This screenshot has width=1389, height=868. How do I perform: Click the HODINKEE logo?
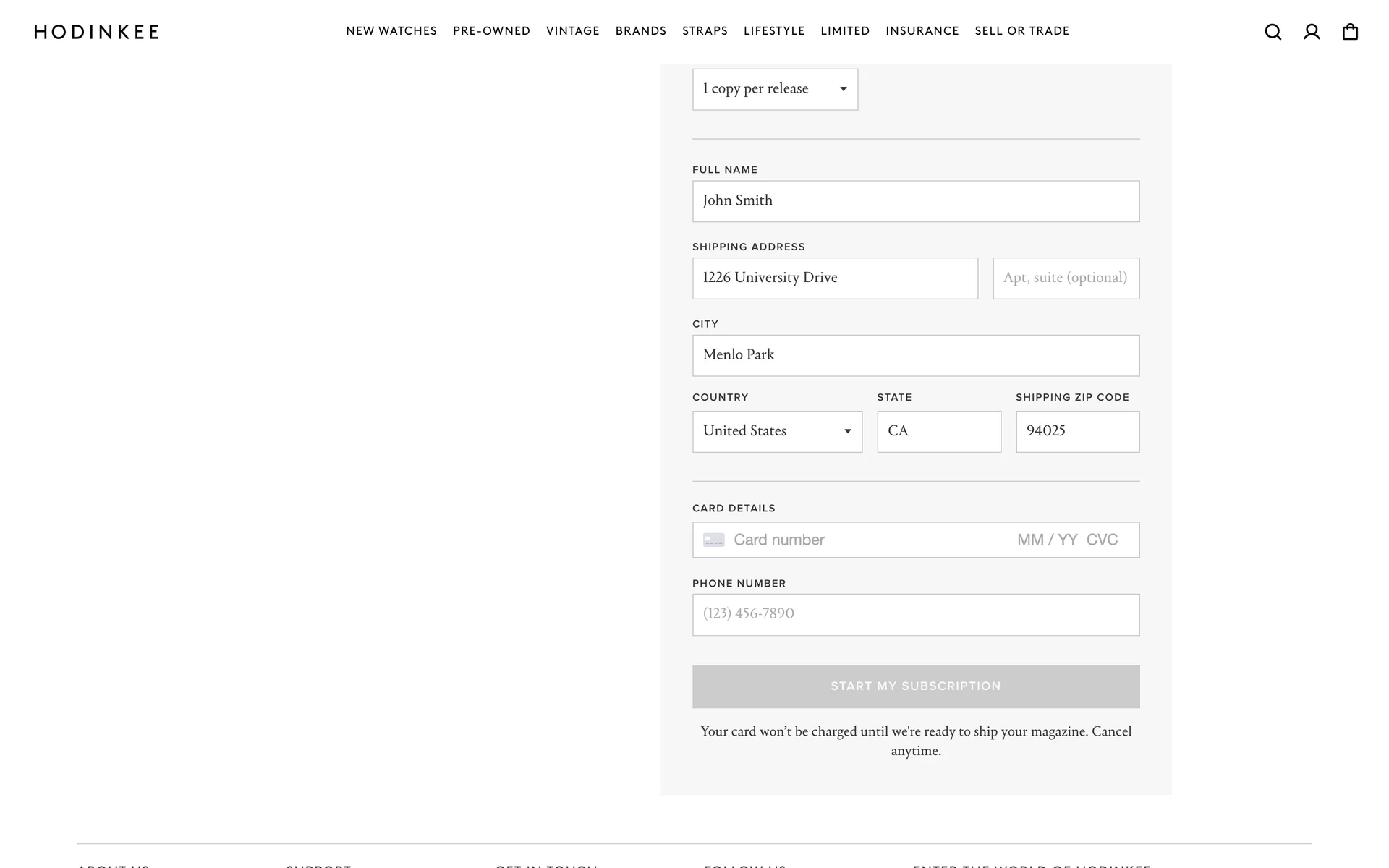coord(97,32)
